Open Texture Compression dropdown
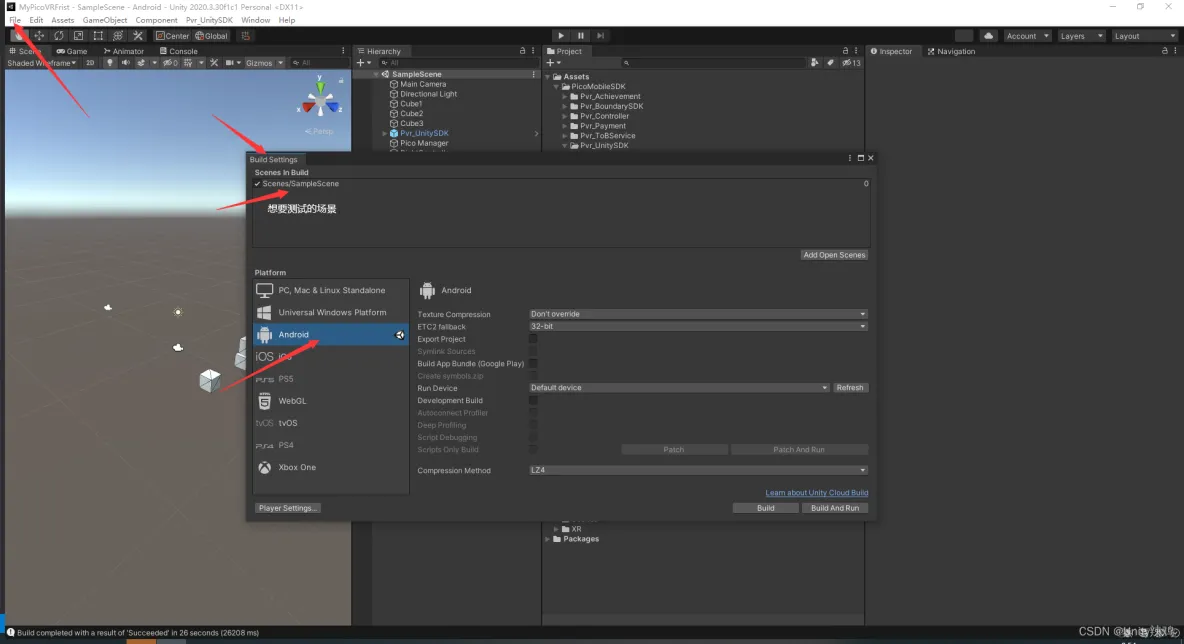1184x644 pixels. [x=698, y=314]
